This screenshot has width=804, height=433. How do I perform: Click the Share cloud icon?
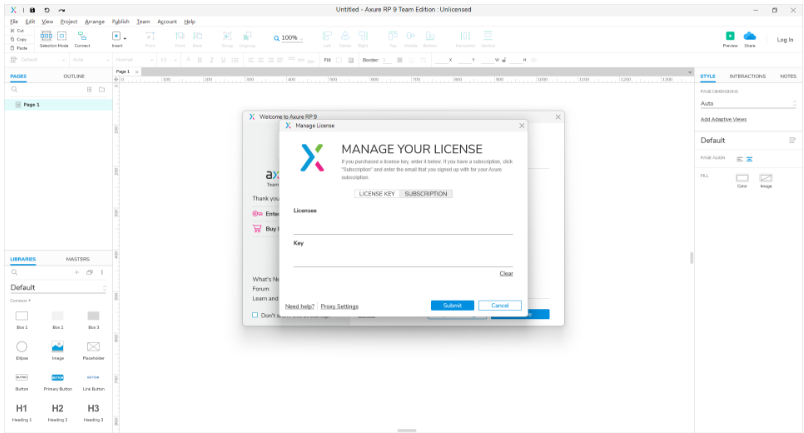tap(750, 36)
